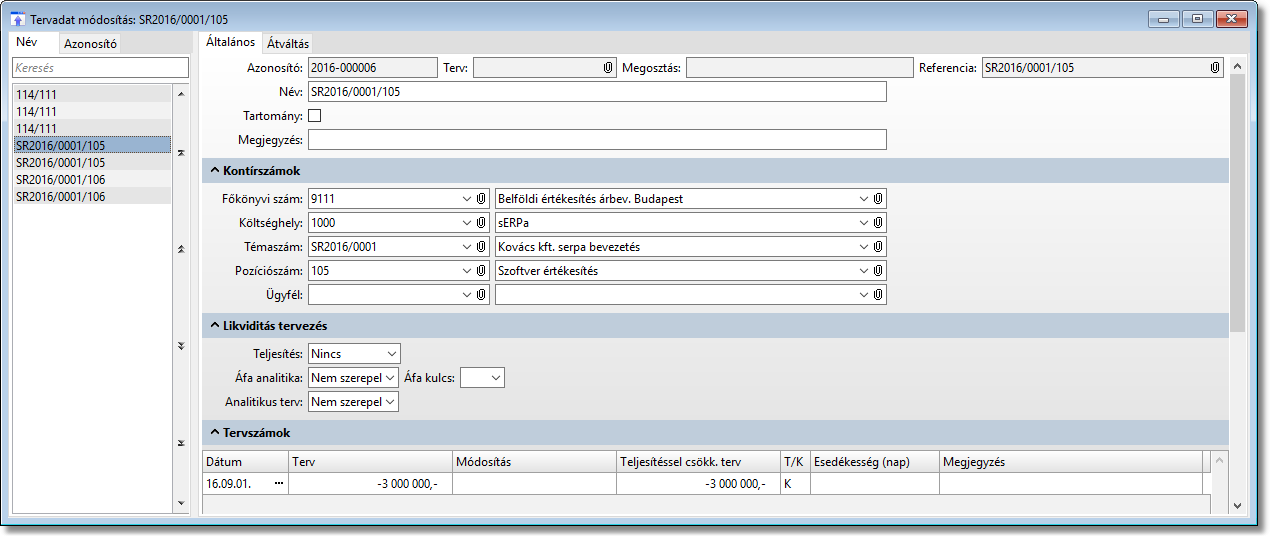Open the Belföldi értékesítés árbev. Budapest dropdown

click(864, 199)
